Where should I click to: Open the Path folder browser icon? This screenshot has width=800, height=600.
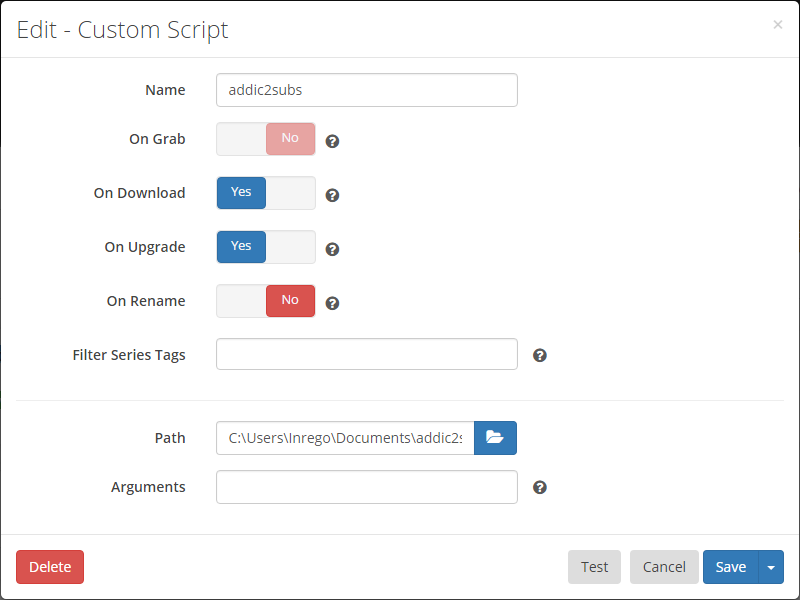(495, 437)
